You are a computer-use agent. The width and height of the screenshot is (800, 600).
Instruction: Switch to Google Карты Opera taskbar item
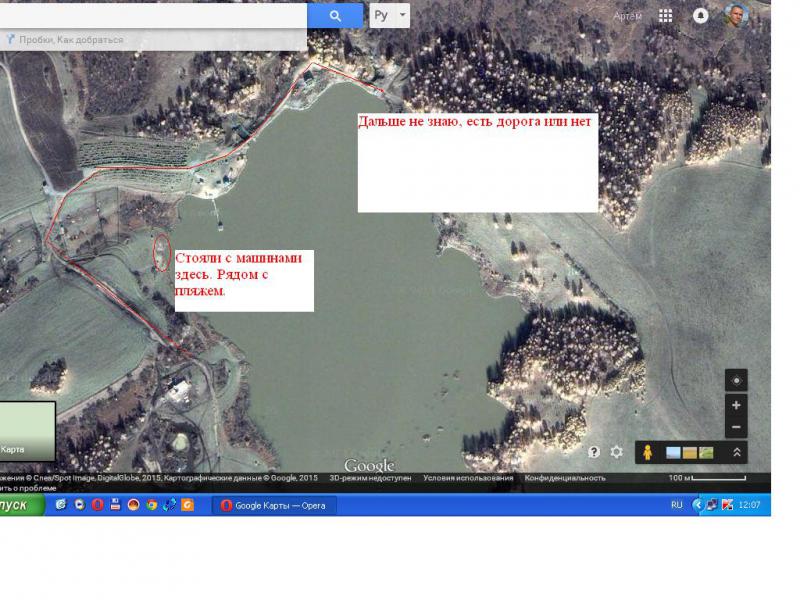(274, 505)
